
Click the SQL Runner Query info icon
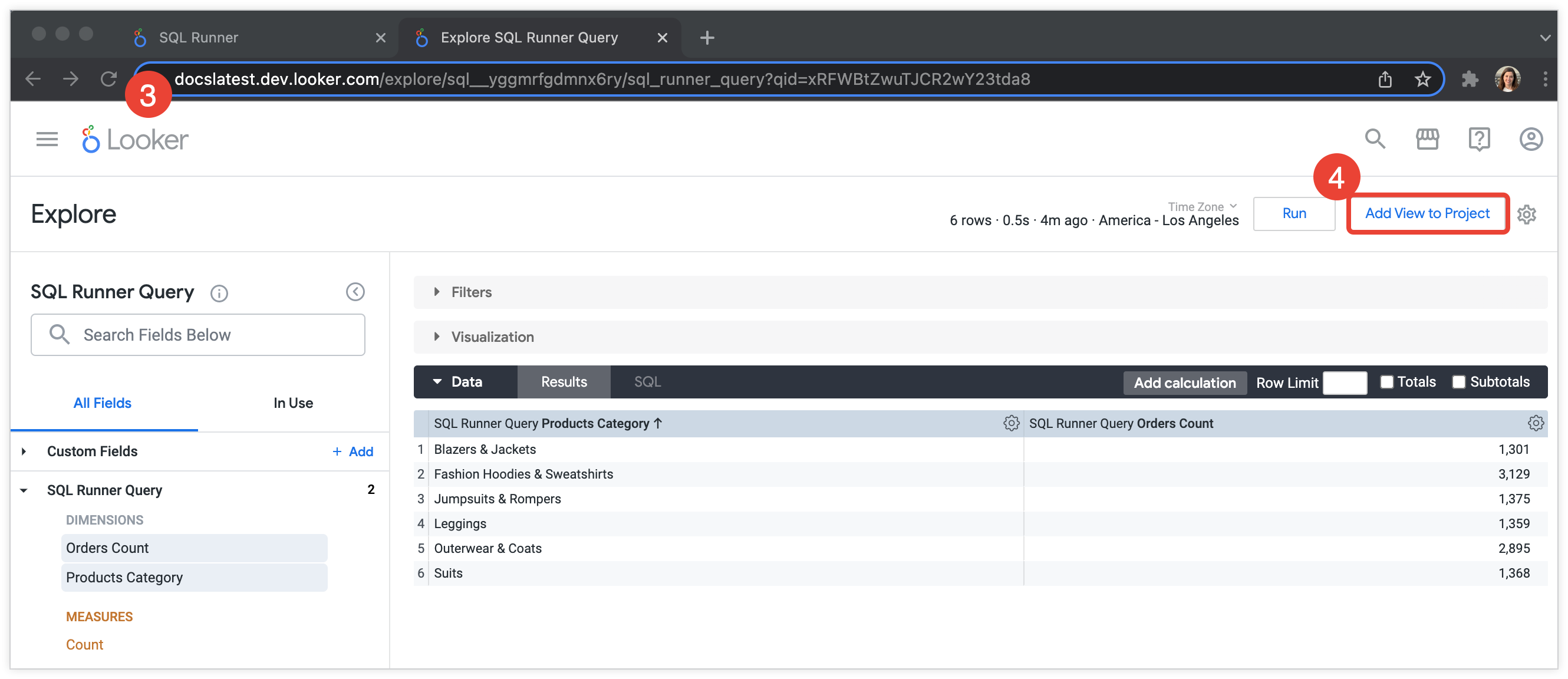(x=219, y=294)
